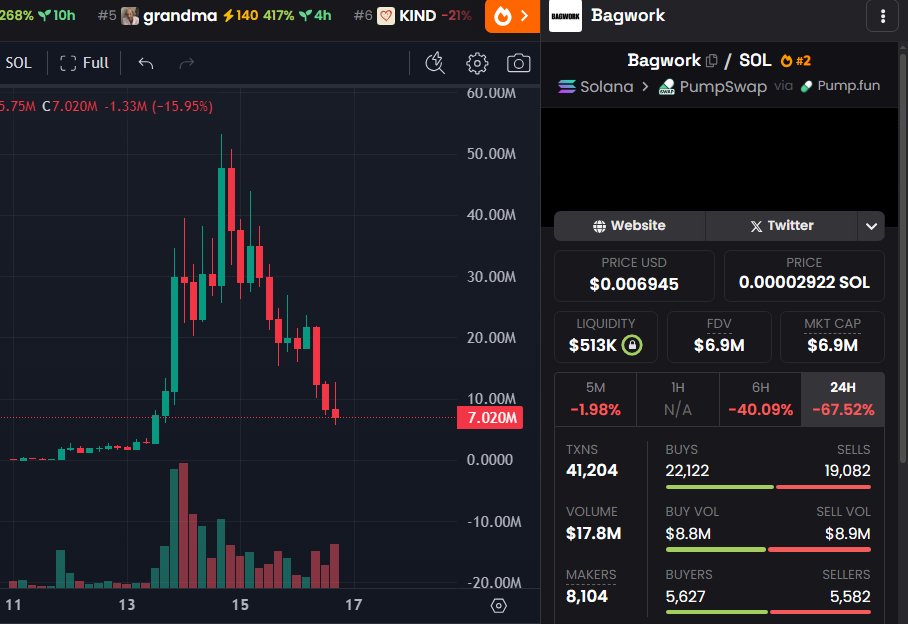Open the Bagwork Website link

click(x=629, y=226)
